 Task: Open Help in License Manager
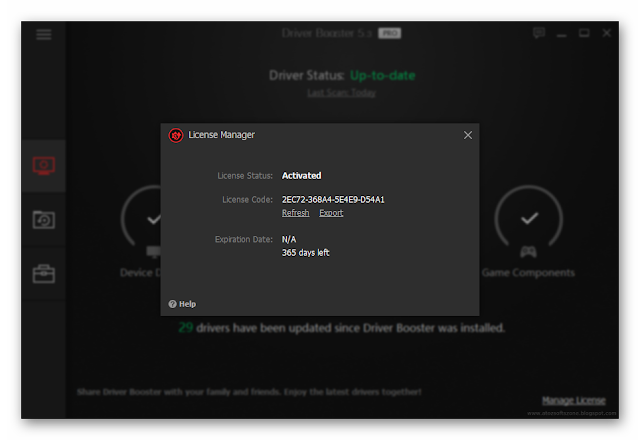(182, 304)
